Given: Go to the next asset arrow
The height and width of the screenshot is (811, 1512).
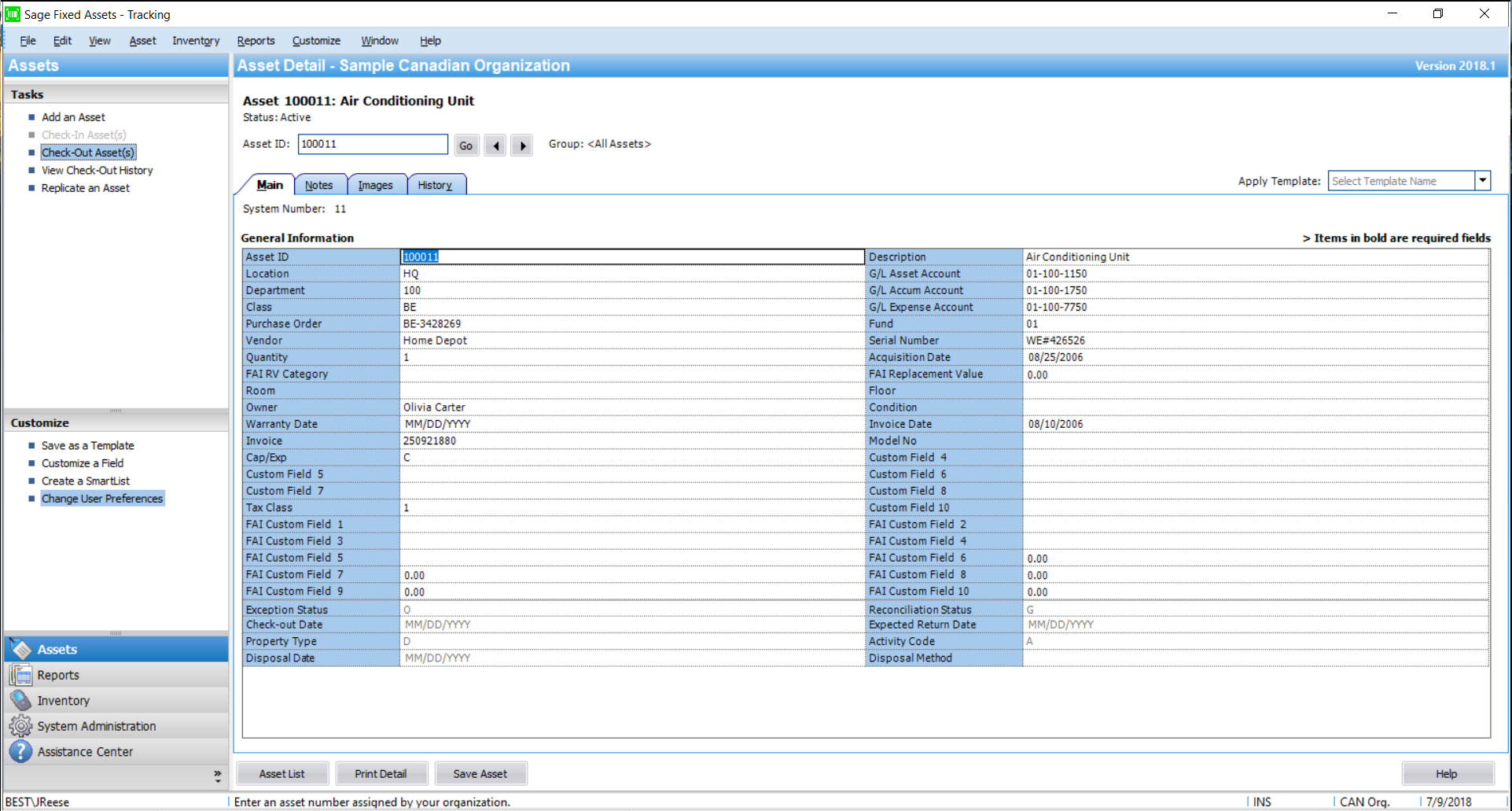Looking at the screenshot, I should pyautogui.click(x=522, y=146).
